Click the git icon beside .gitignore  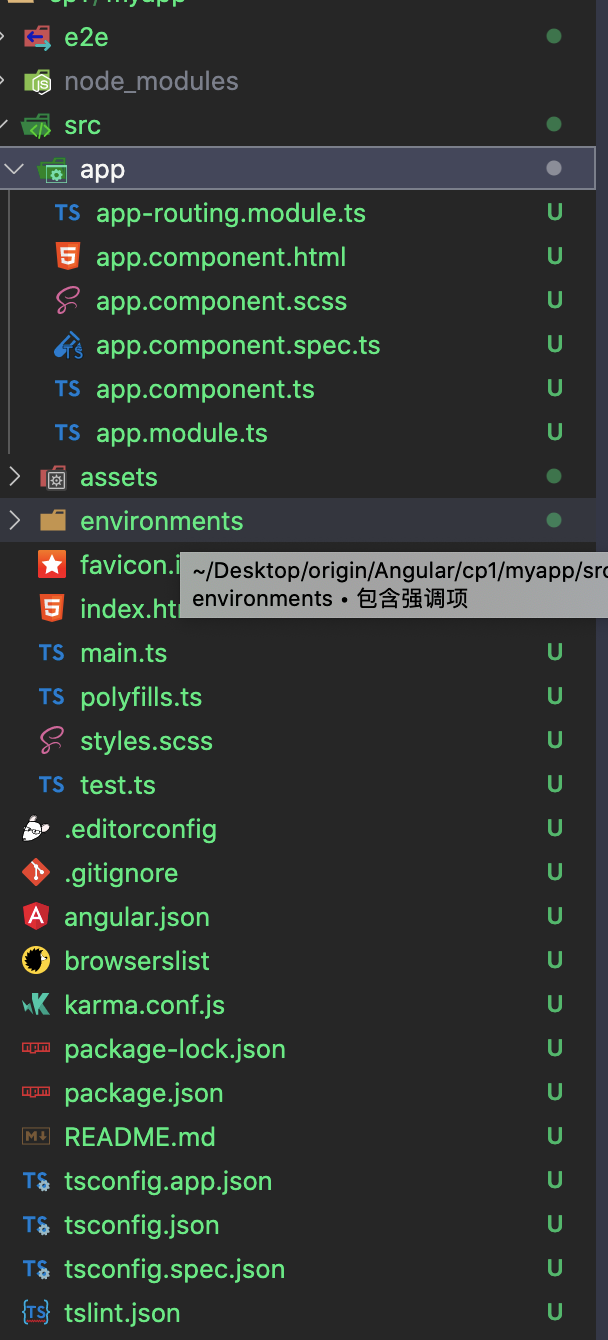(x=36, y=873)
